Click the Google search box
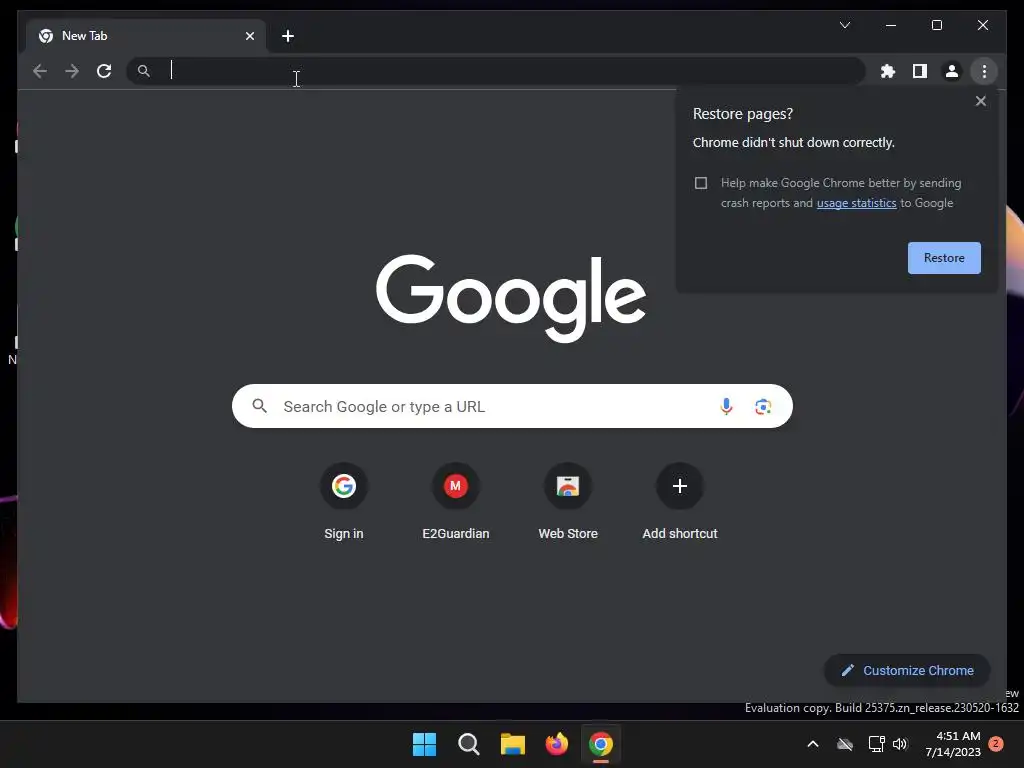1024x768 pixels. tap(512, 406)
